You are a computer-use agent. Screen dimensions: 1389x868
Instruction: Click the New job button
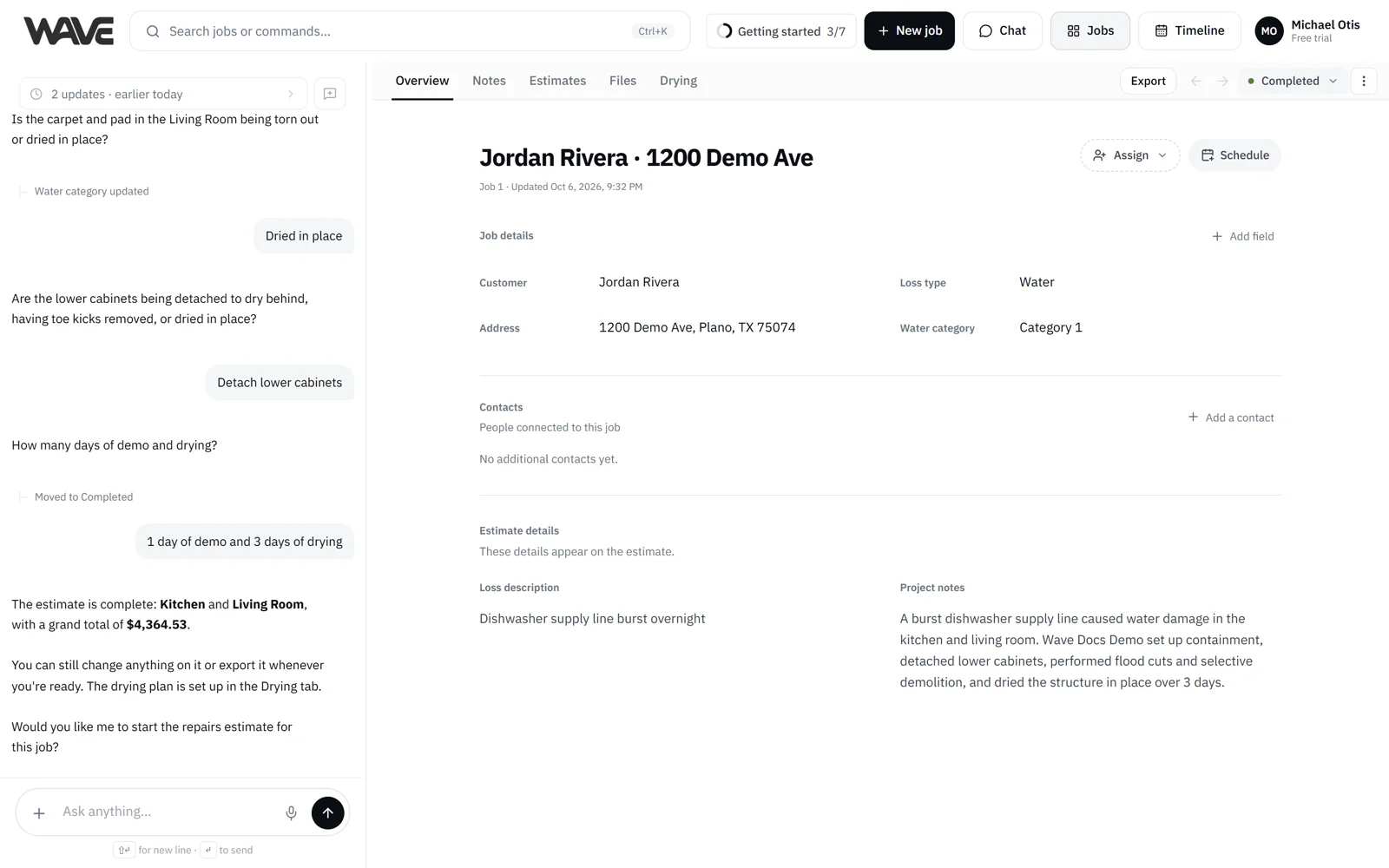point(909,31)
